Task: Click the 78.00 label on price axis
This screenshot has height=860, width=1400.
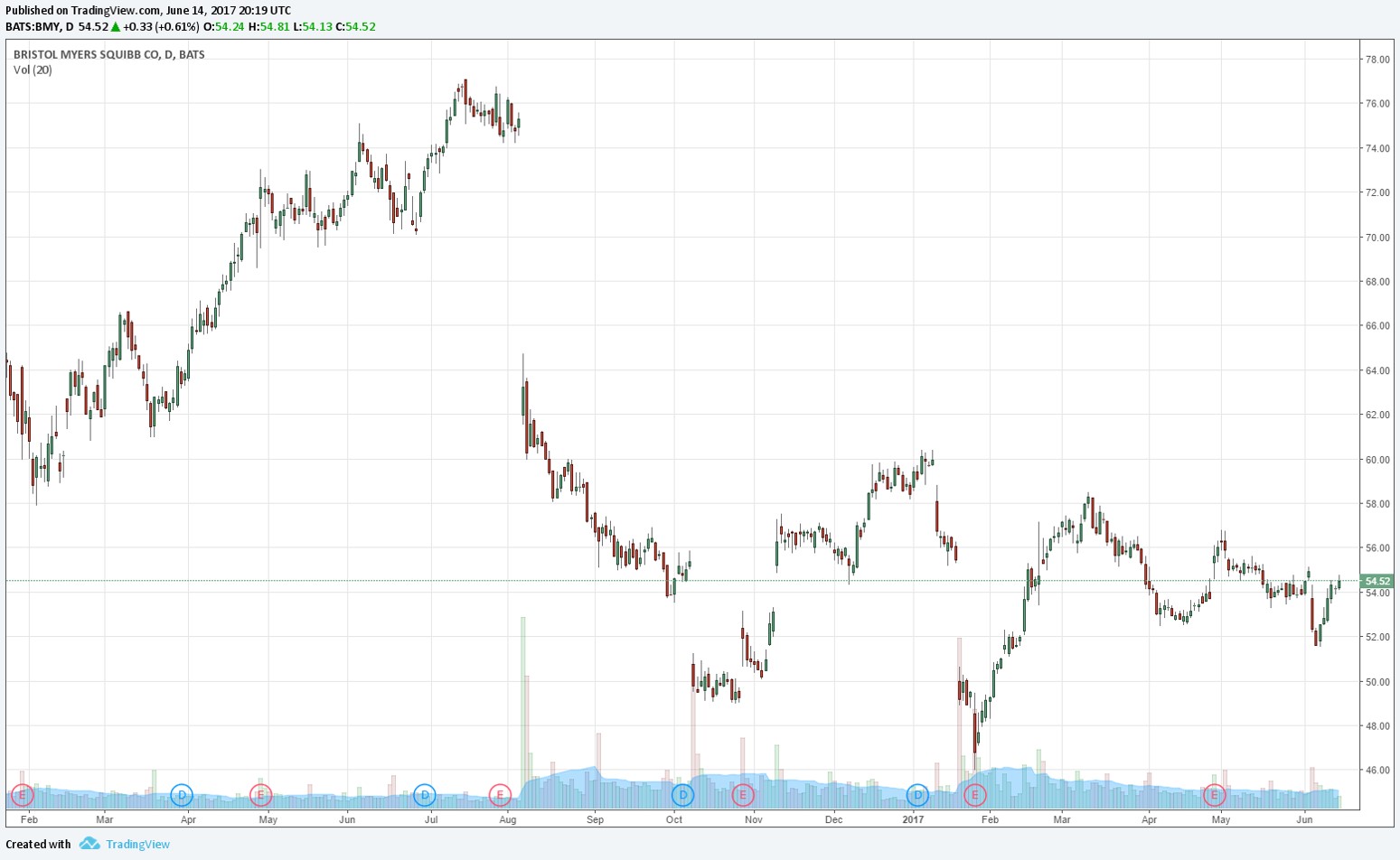Action: tap(1377, 60)
